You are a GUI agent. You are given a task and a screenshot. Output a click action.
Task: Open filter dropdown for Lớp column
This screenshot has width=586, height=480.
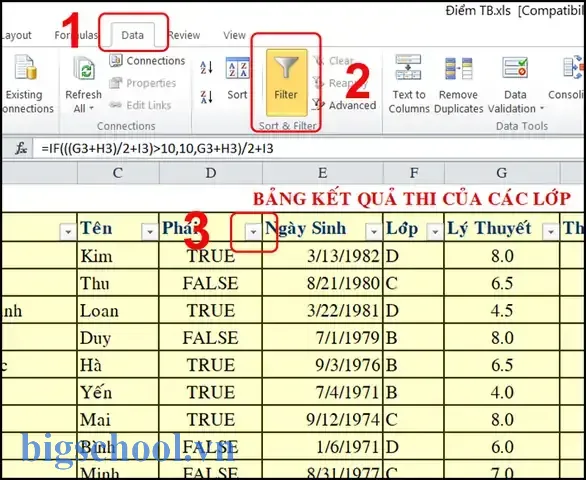[435, 232]
